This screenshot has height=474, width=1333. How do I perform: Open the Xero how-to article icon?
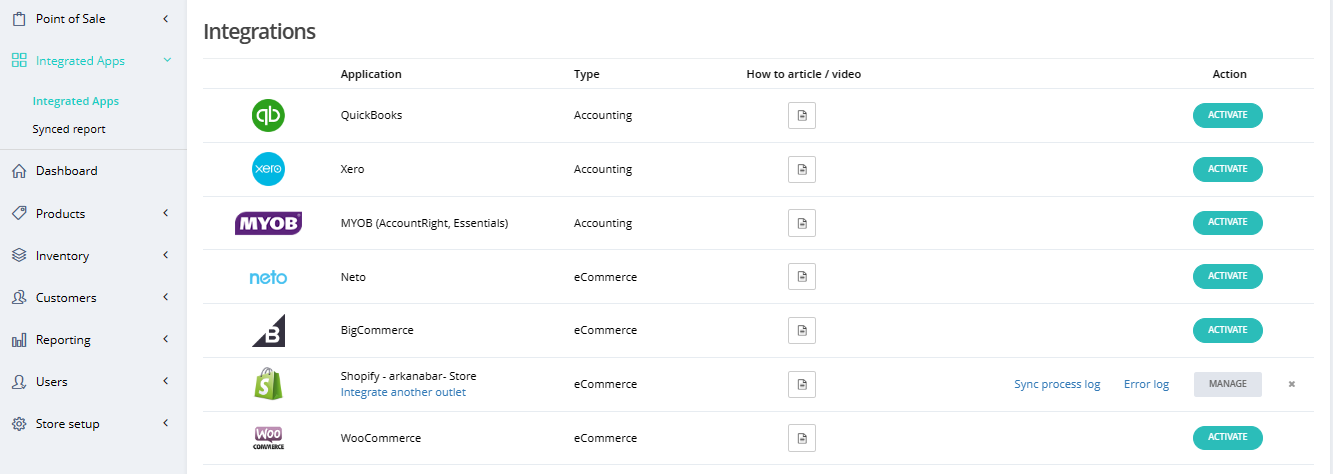[802, 170]
